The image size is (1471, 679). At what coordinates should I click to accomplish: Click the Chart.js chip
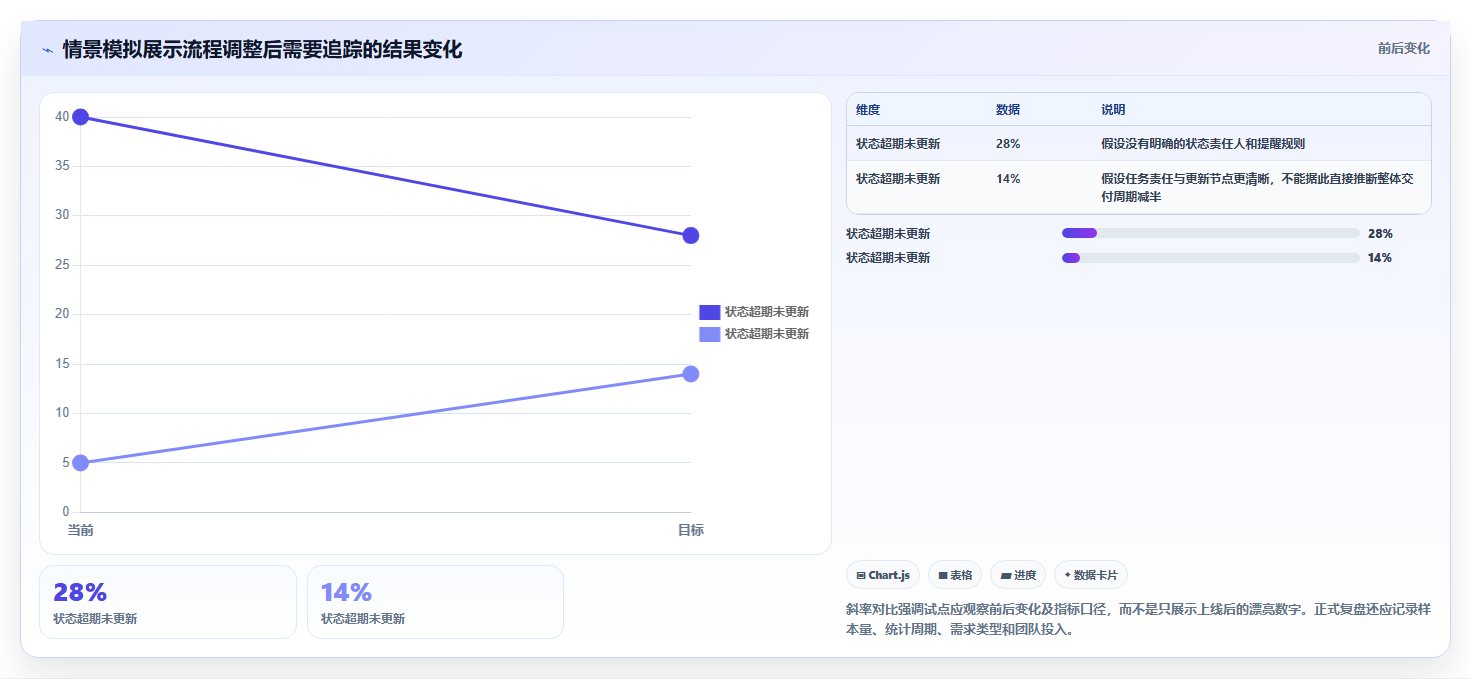point(883,575)
